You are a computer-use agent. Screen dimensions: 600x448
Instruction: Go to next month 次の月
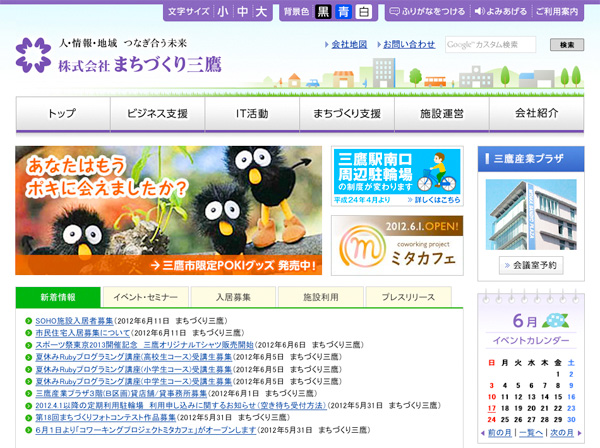[x=563, y=433]
